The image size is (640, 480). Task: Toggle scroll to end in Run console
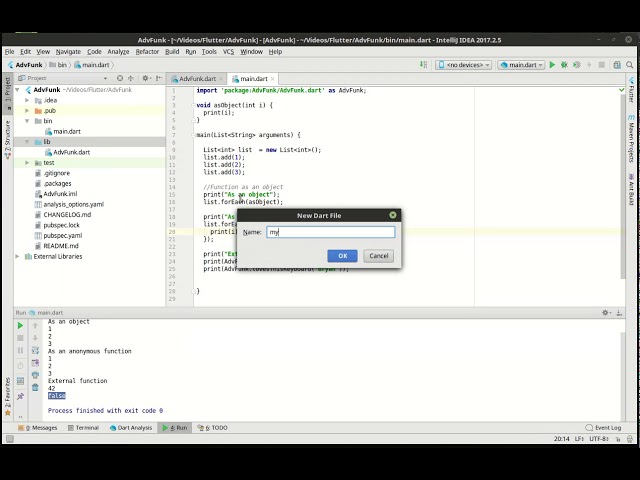pos(35,363)
